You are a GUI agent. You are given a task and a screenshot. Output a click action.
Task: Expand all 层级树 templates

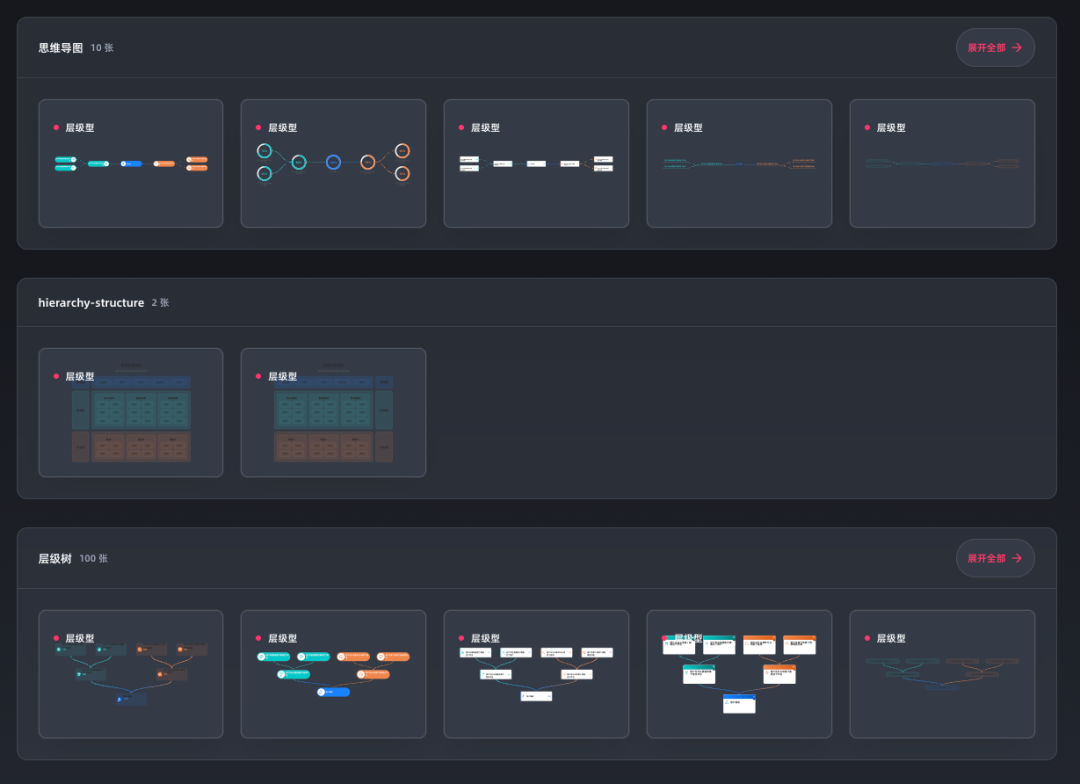994,559
